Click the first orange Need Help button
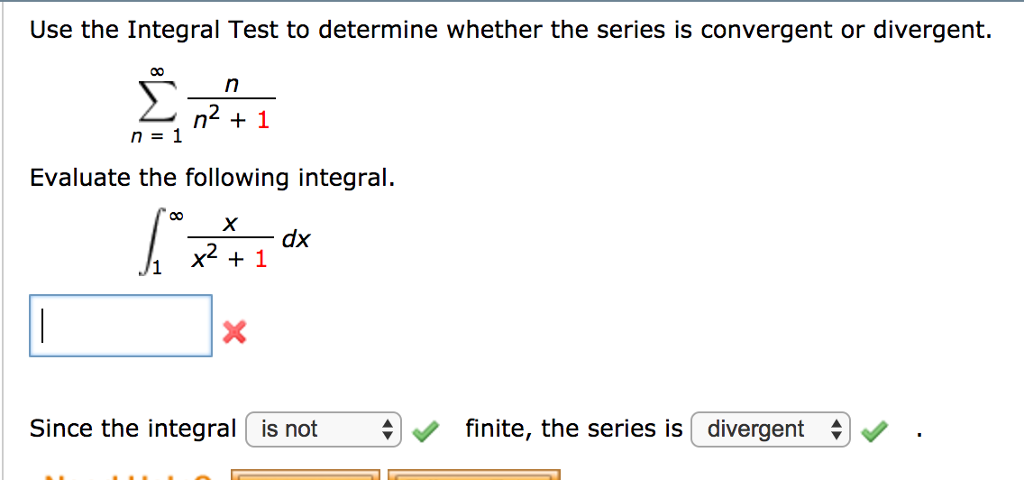This screenshot has width=1024, height=480. coord(306,475)
